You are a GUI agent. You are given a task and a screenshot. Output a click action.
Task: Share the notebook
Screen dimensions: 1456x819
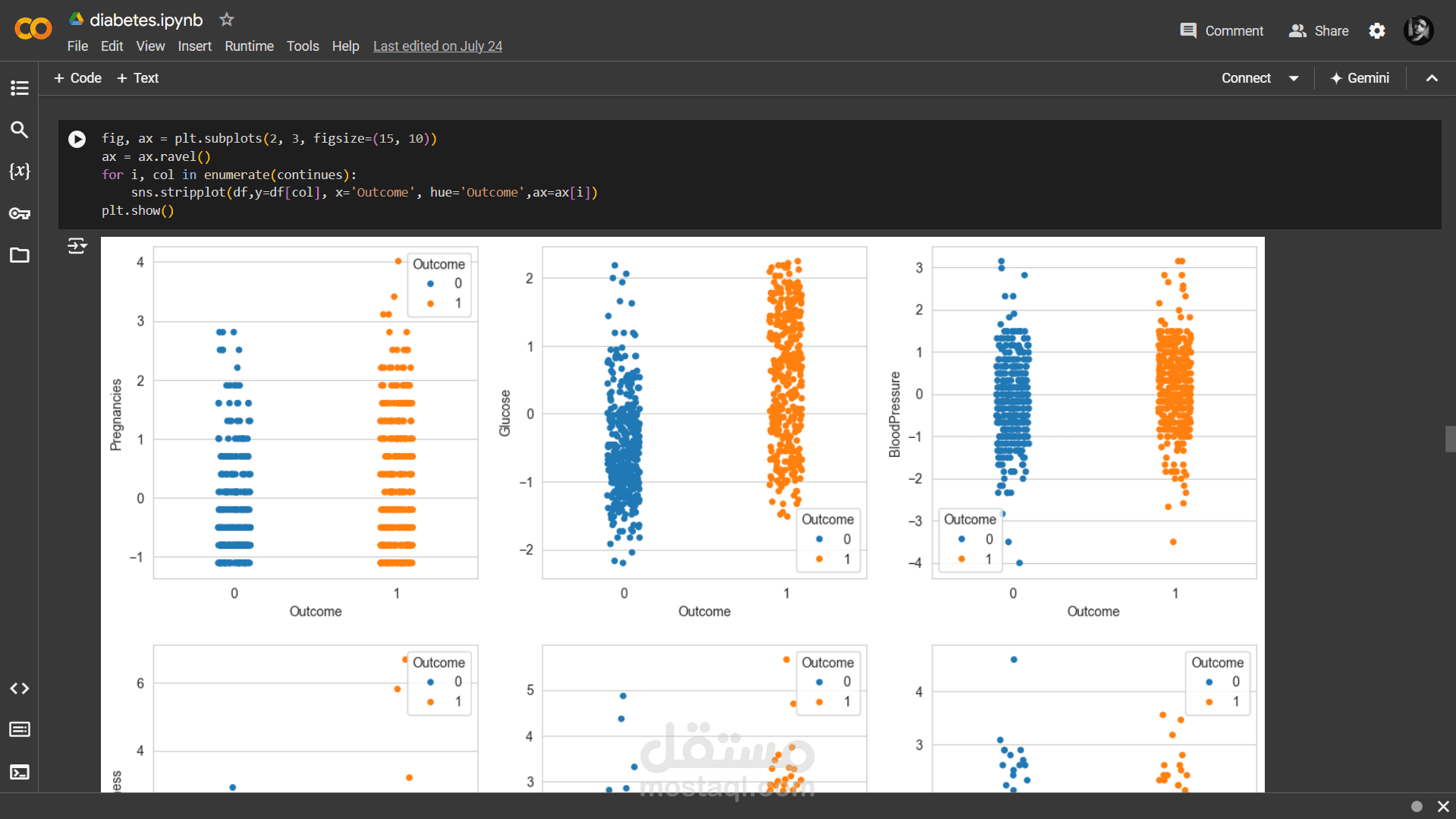click(x=1319, y=31)
